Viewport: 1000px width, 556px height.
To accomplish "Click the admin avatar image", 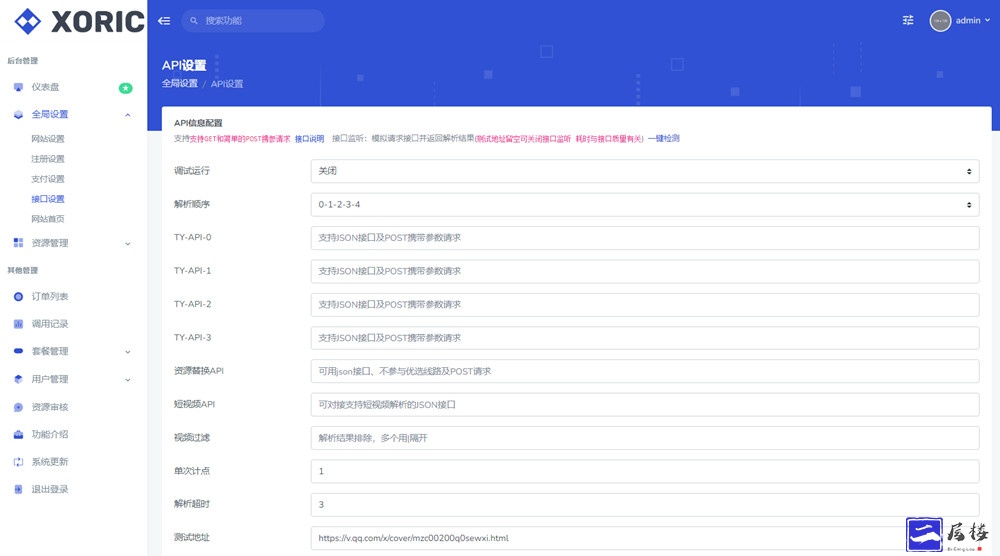I will [940, 20].
